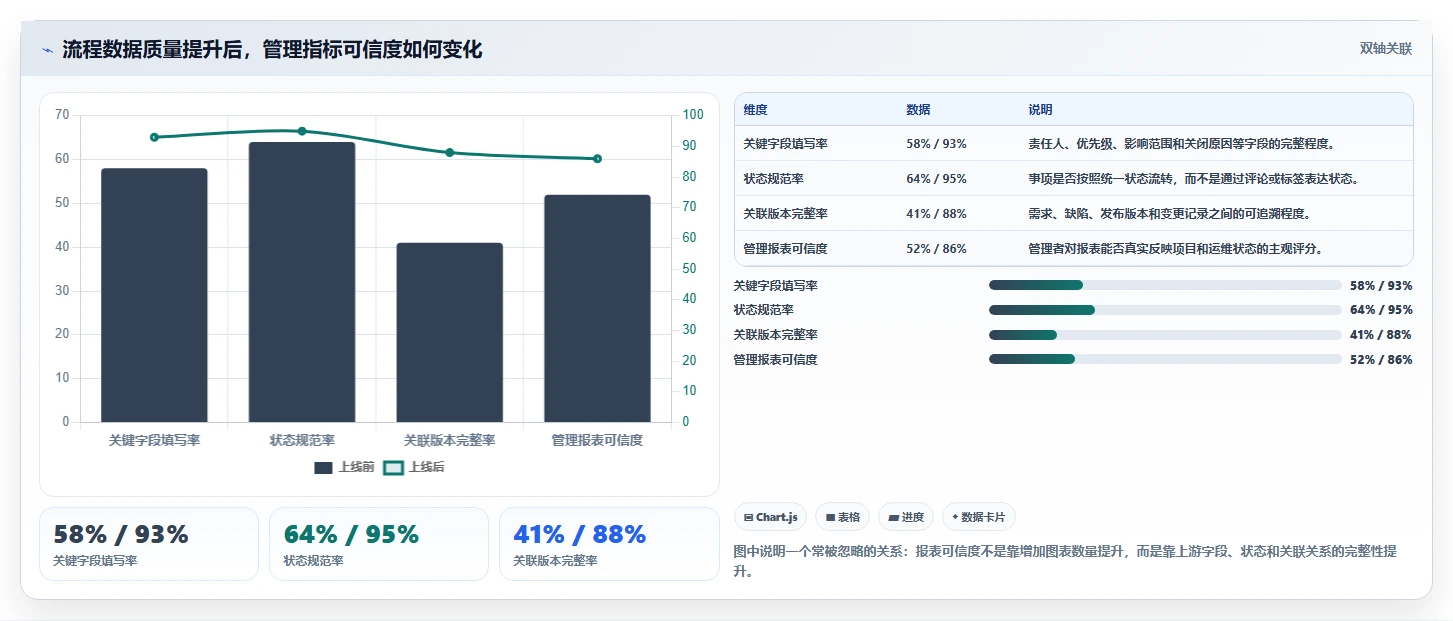1453x621 pixels.
Task: Click the 64% / 95% data card
Action: coord(379,544)
